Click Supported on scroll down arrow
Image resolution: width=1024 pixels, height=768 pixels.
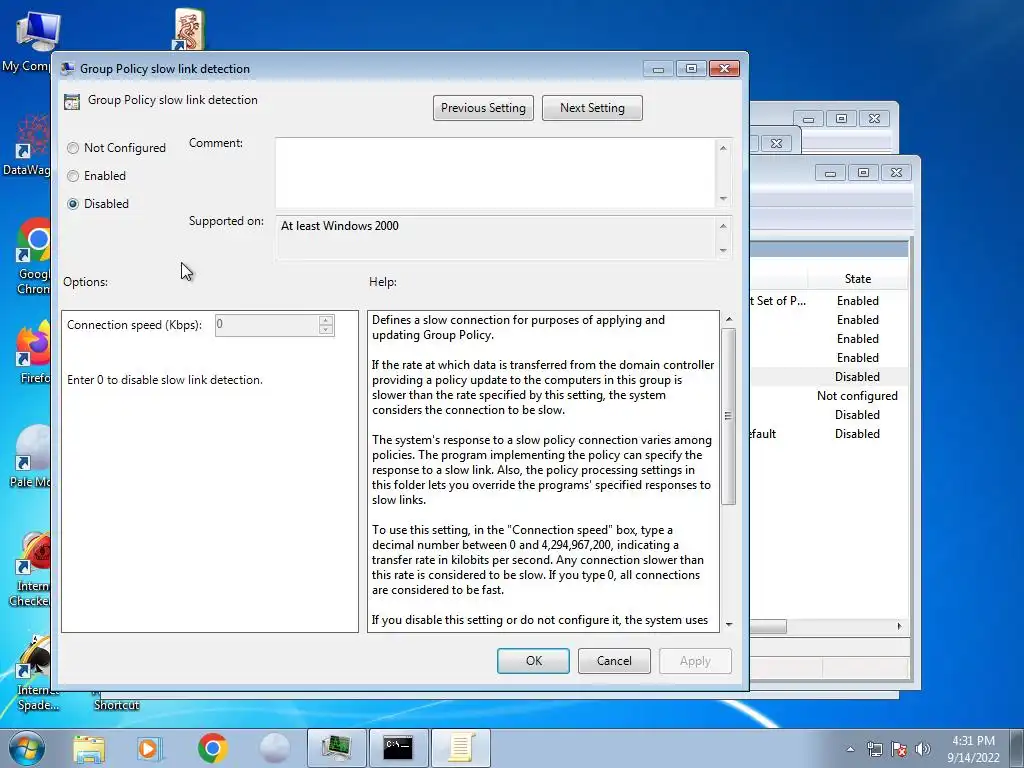(723, 250)
